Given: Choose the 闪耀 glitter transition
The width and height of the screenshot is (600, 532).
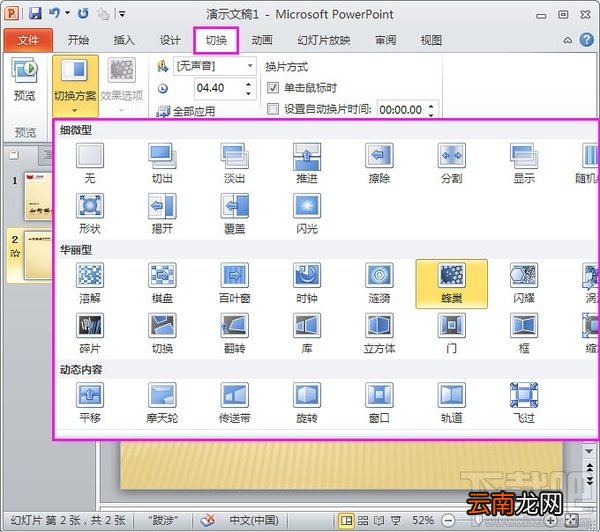Looking at the screenshot, I should click(x=524, y=283).
